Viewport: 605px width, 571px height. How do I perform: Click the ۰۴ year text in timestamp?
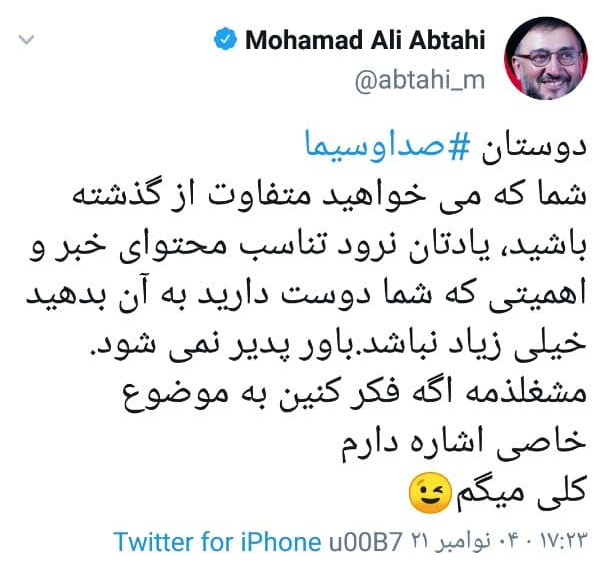509,542
